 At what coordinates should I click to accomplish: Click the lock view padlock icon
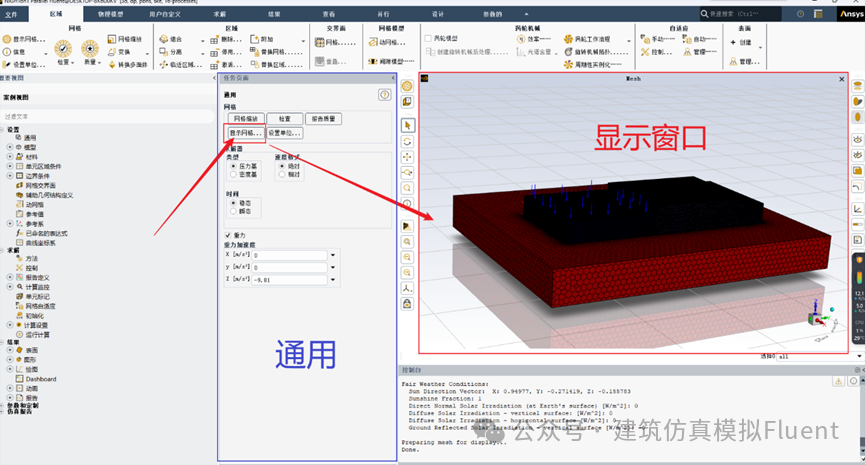coord(407,304)
